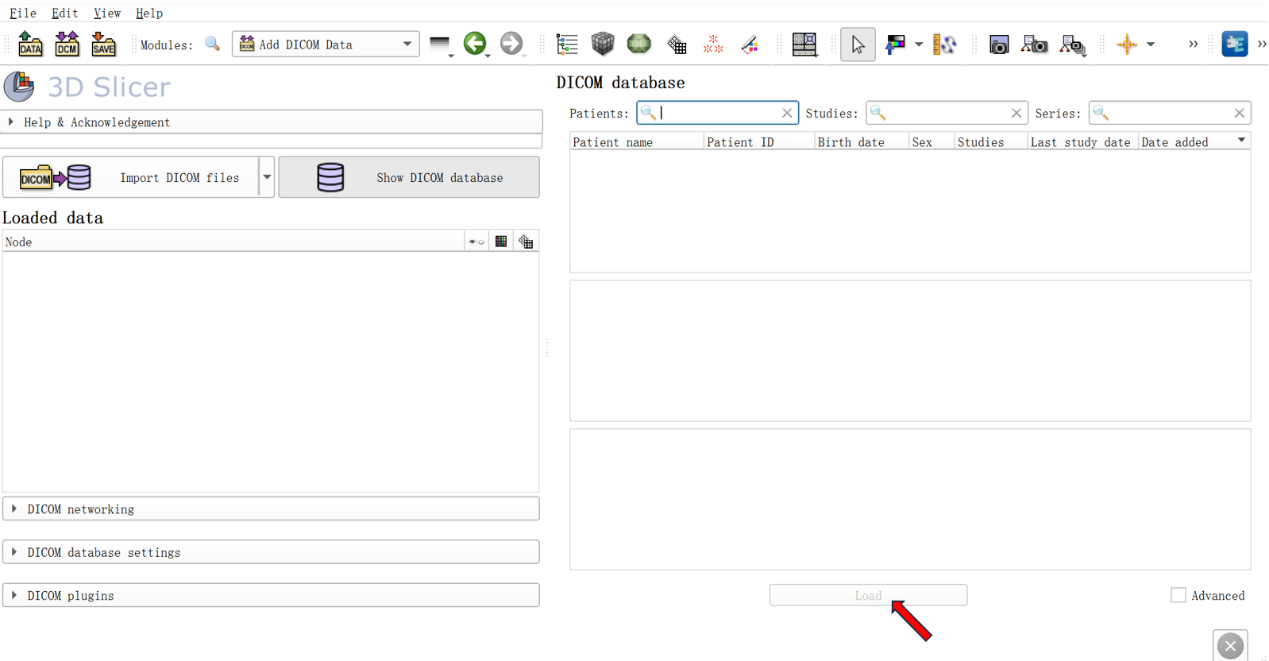Click the view layout selector icon
This screenshot has width=1269, height=661.
tap(804, 44)
